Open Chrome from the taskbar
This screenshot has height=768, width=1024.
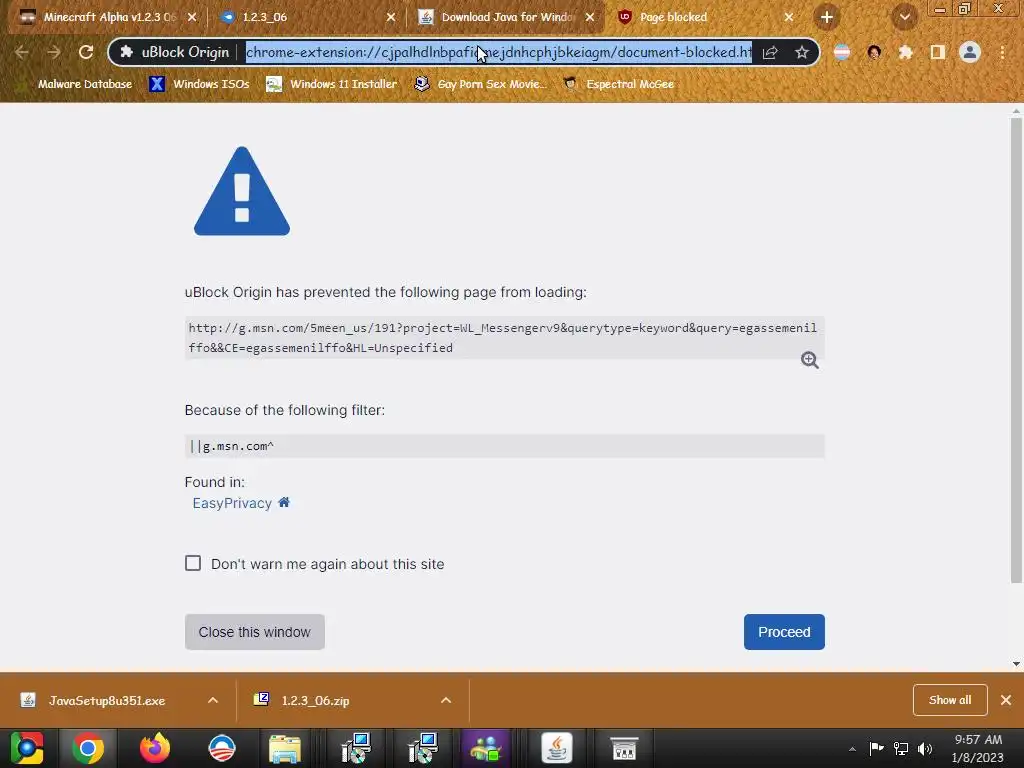(88, 748)
